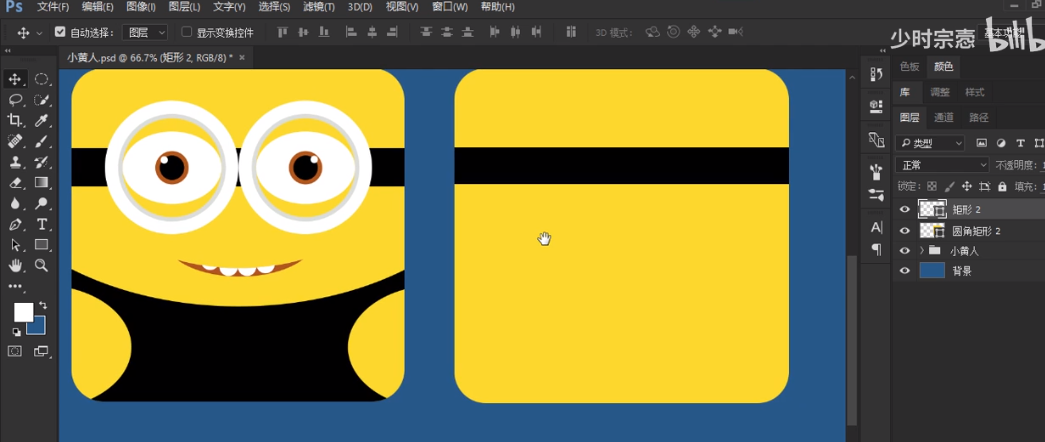The image size is (1045, 442).
Task: Toggle lock image pixels brush icon
Action: 950,187
